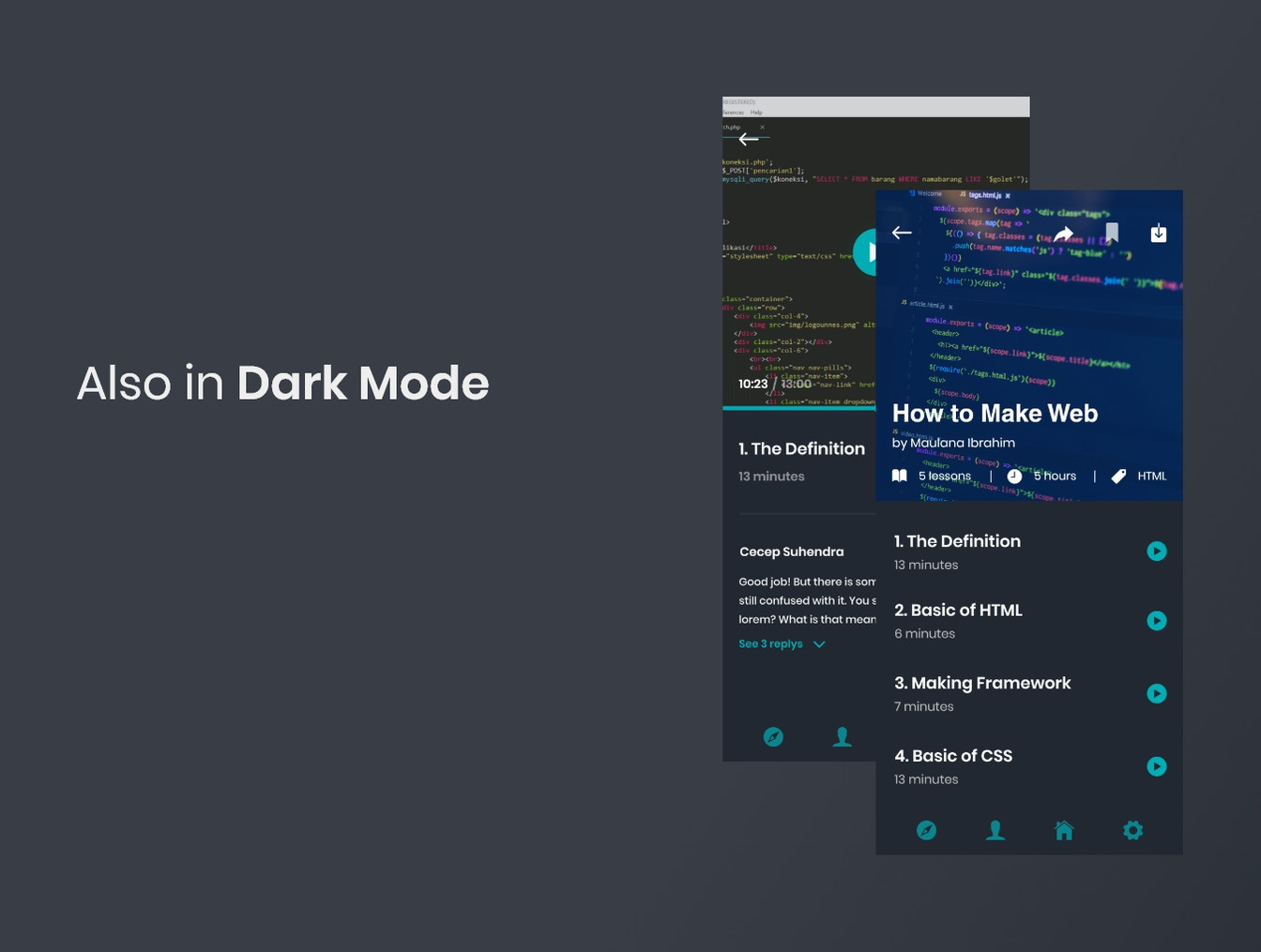This screenshot has height=952, width=1261.
Task: Click chevron next to See 3 replys
Action: [x=819, y=644]
